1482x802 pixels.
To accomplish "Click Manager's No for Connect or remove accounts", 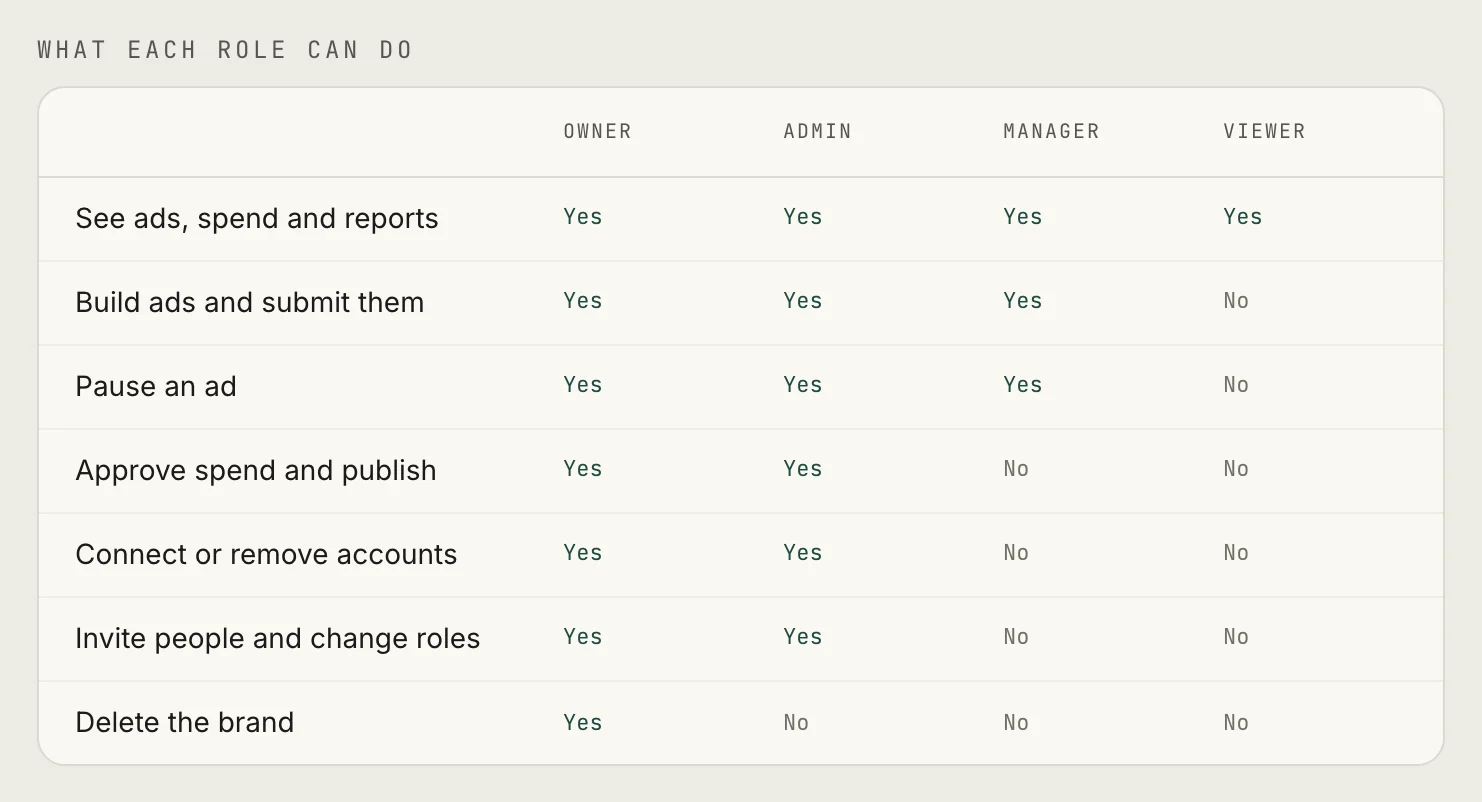I will [x=1016, y=553].
